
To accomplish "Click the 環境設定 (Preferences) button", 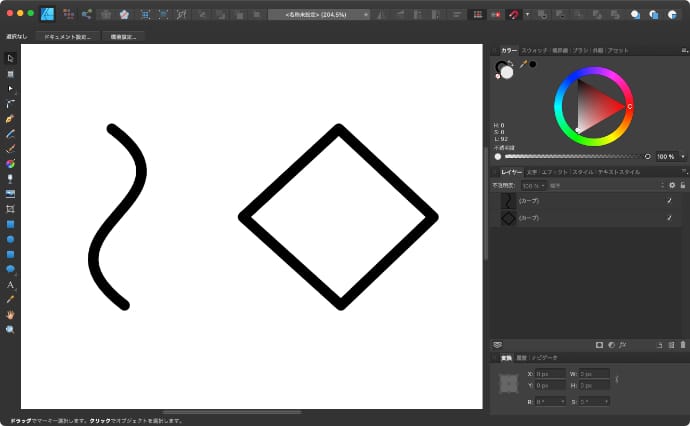I will 121,36.
